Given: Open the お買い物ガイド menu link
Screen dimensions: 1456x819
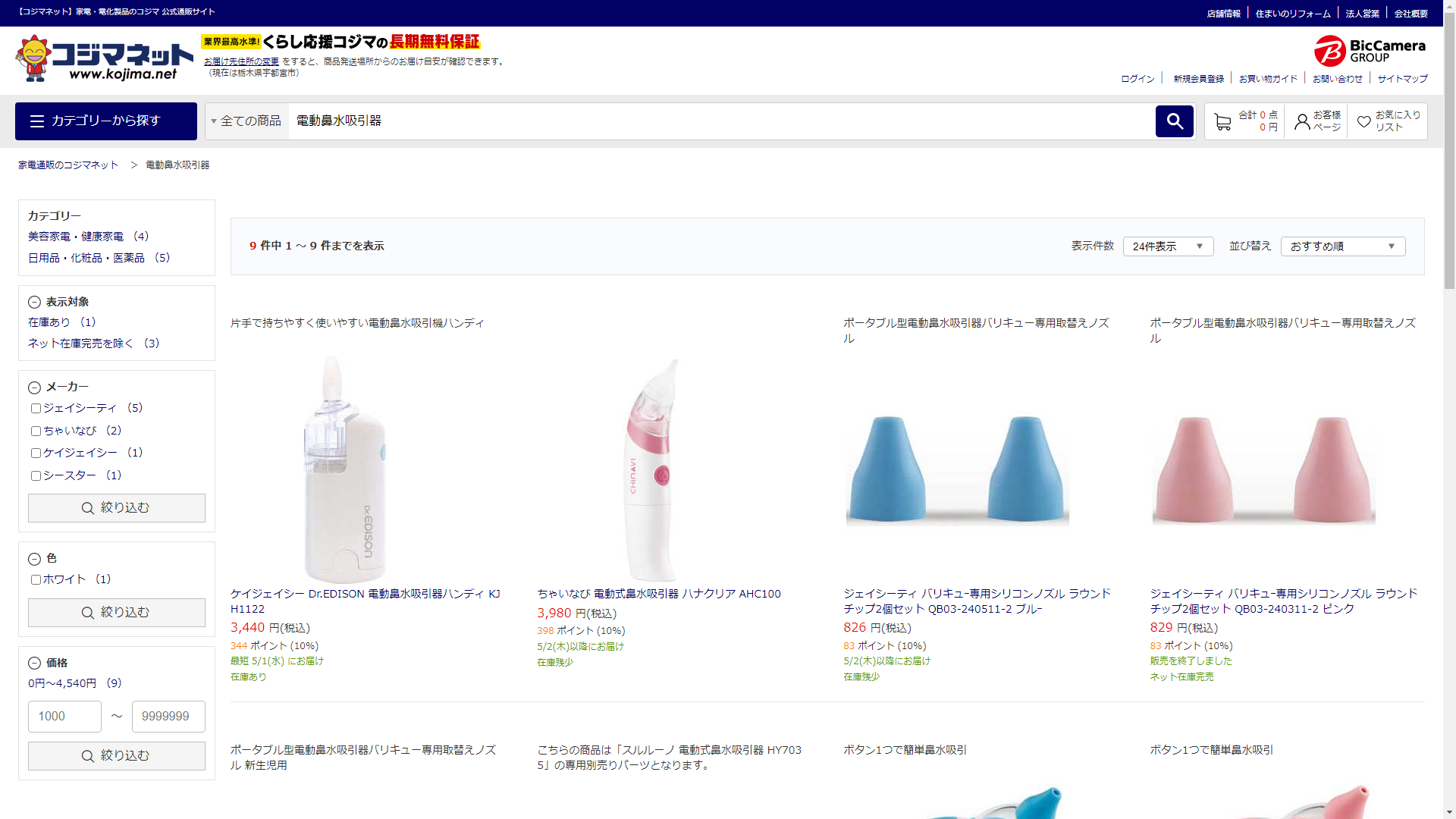Looking at the screenshot, I should [1268, 79].
